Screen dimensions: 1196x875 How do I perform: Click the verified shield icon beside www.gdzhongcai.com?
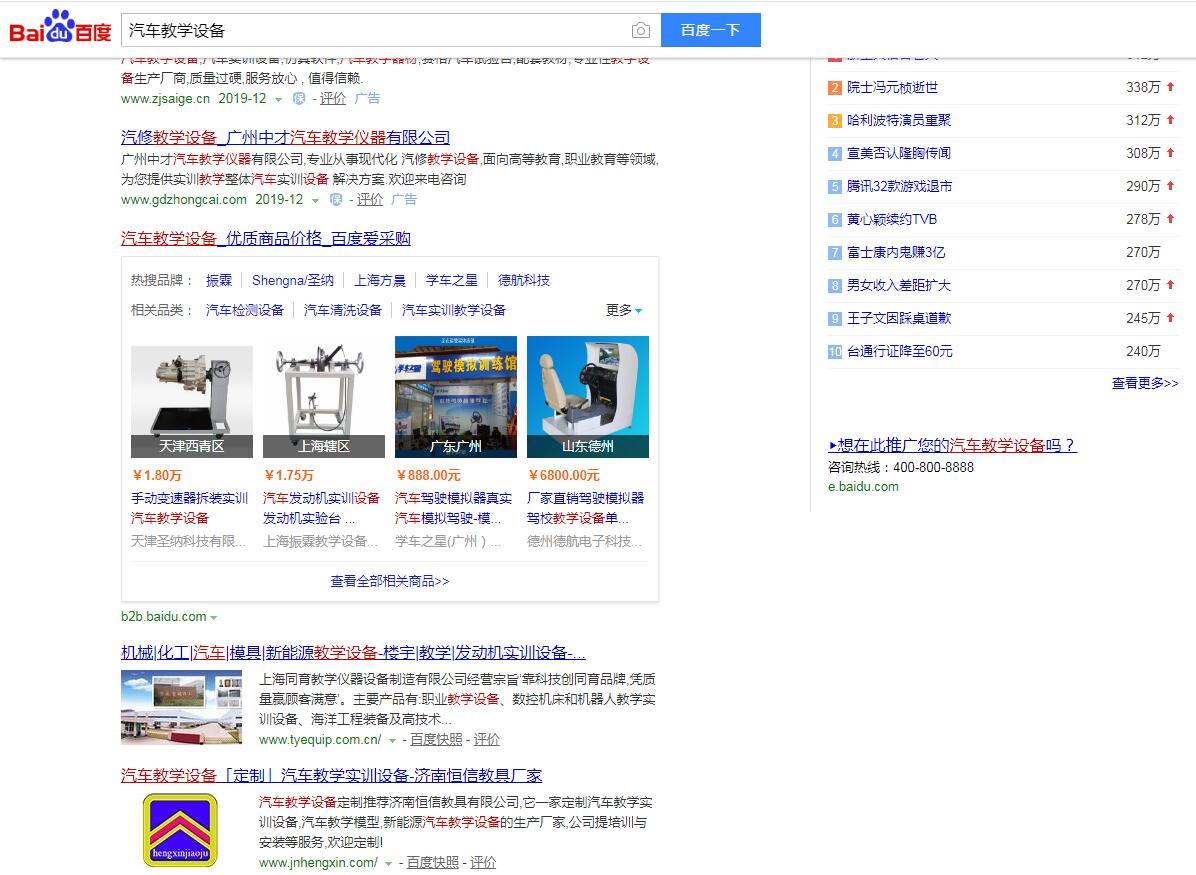click(336, 199)
